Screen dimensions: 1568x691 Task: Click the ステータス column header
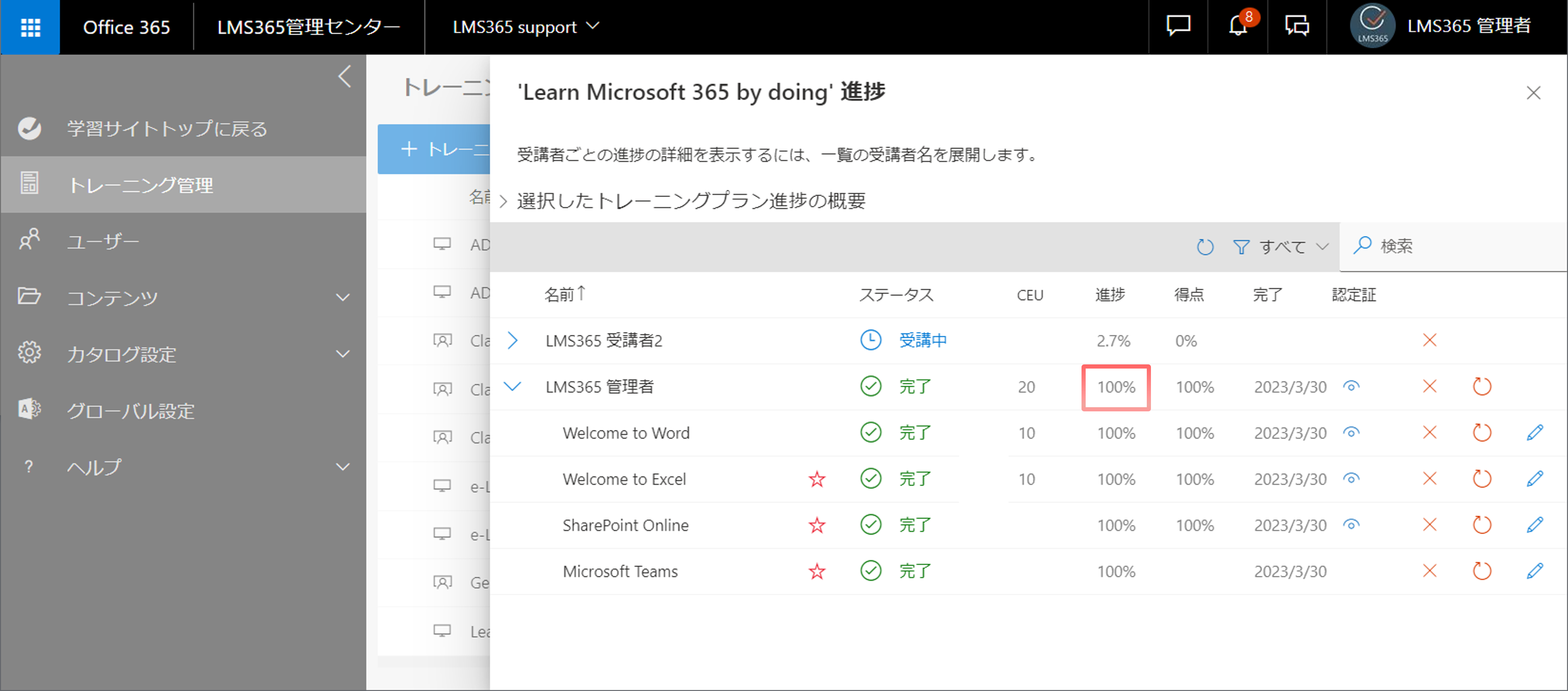(896, 295)
